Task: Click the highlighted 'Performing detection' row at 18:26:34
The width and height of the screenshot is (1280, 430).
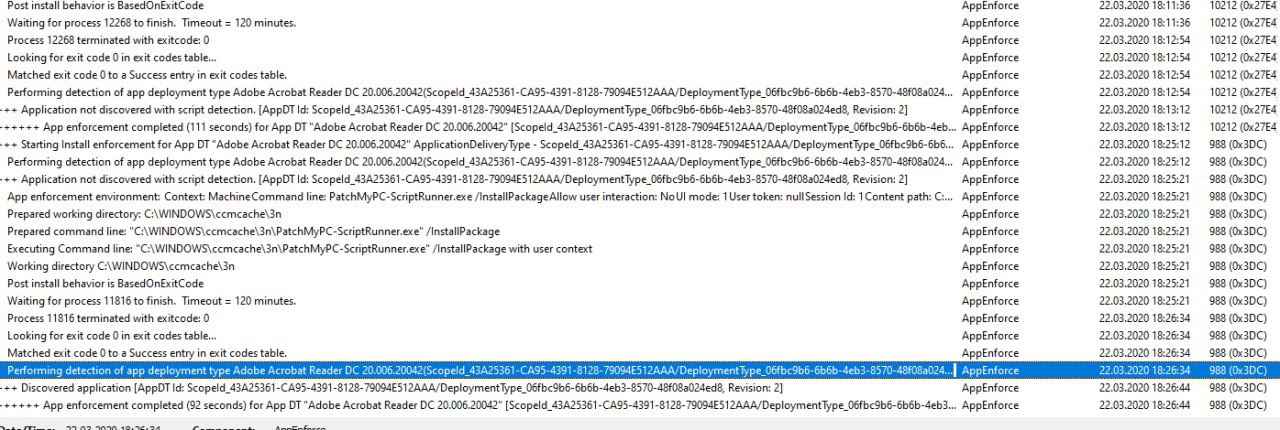Action: click(640, 370)
